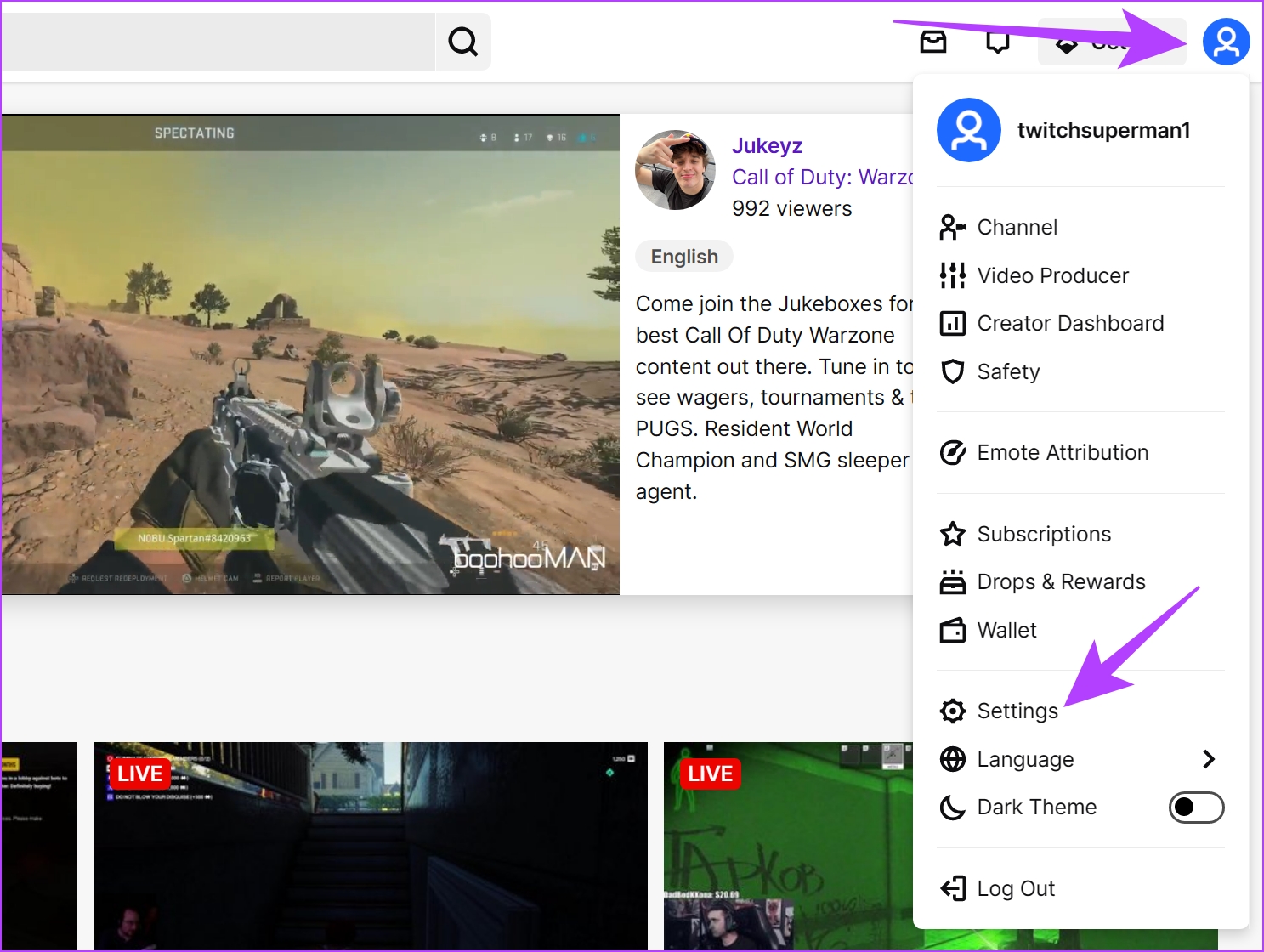Open the profile avatar menu
This screenshot has width=1264, height=952.
[x=1226, y=41]
